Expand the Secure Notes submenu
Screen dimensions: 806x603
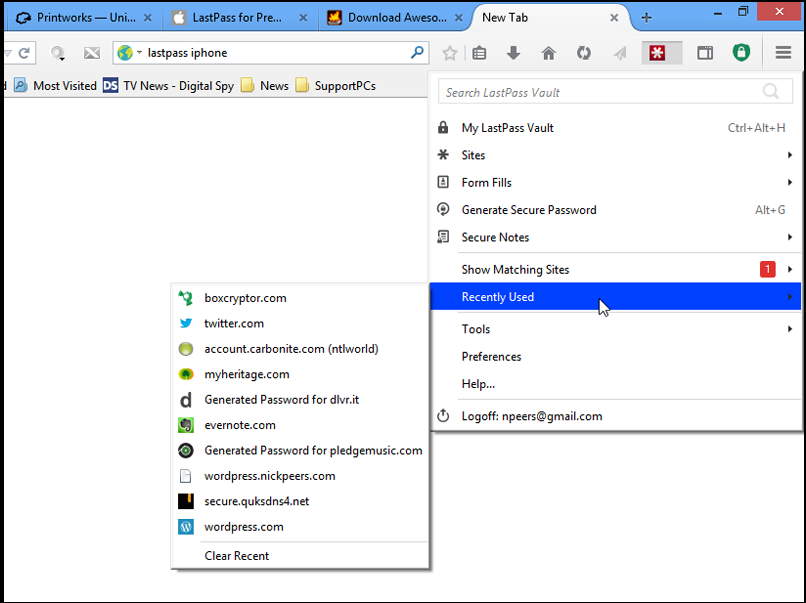click(615, 237)
